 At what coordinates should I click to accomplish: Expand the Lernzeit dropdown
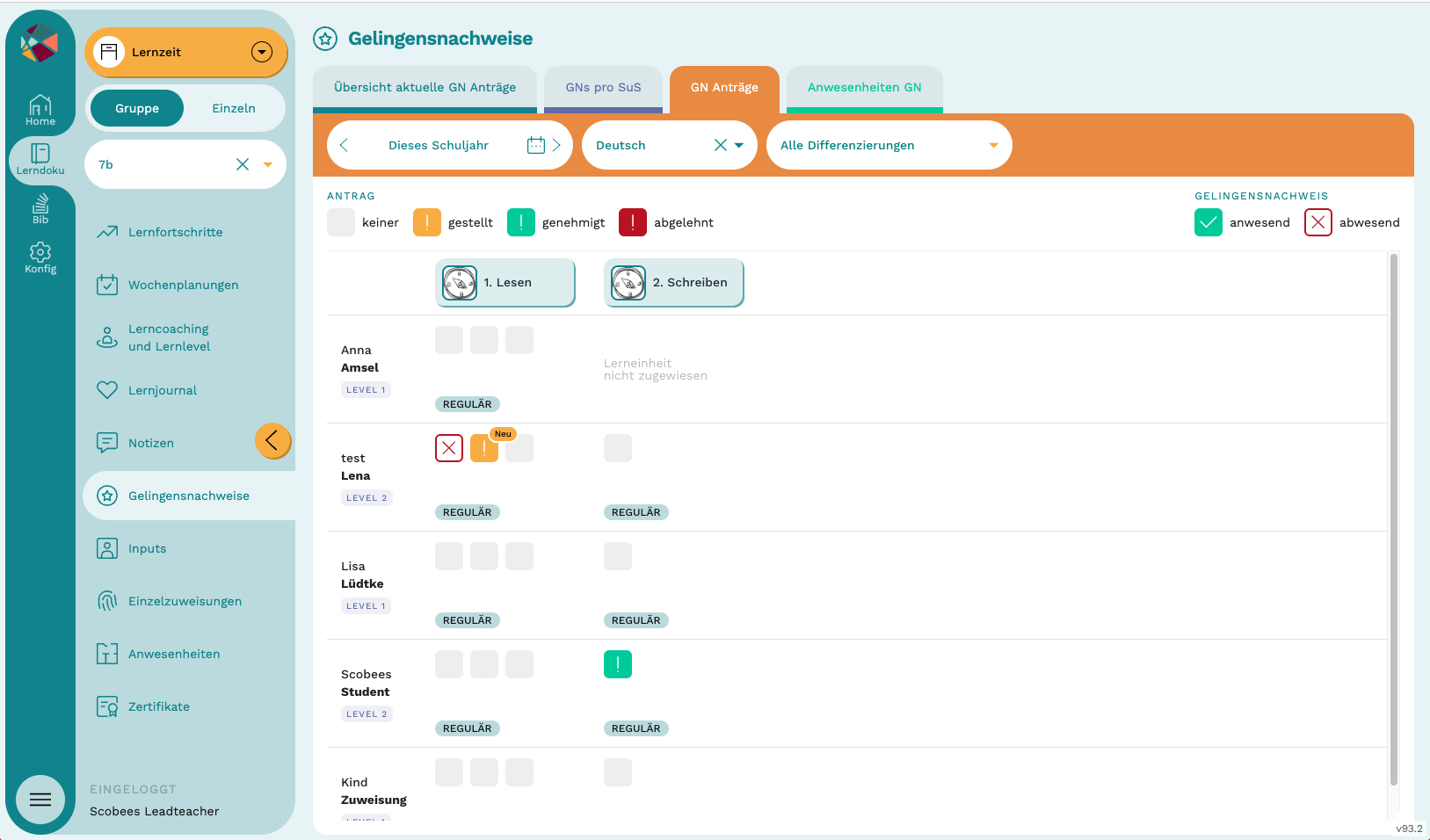tap(262, 52)
